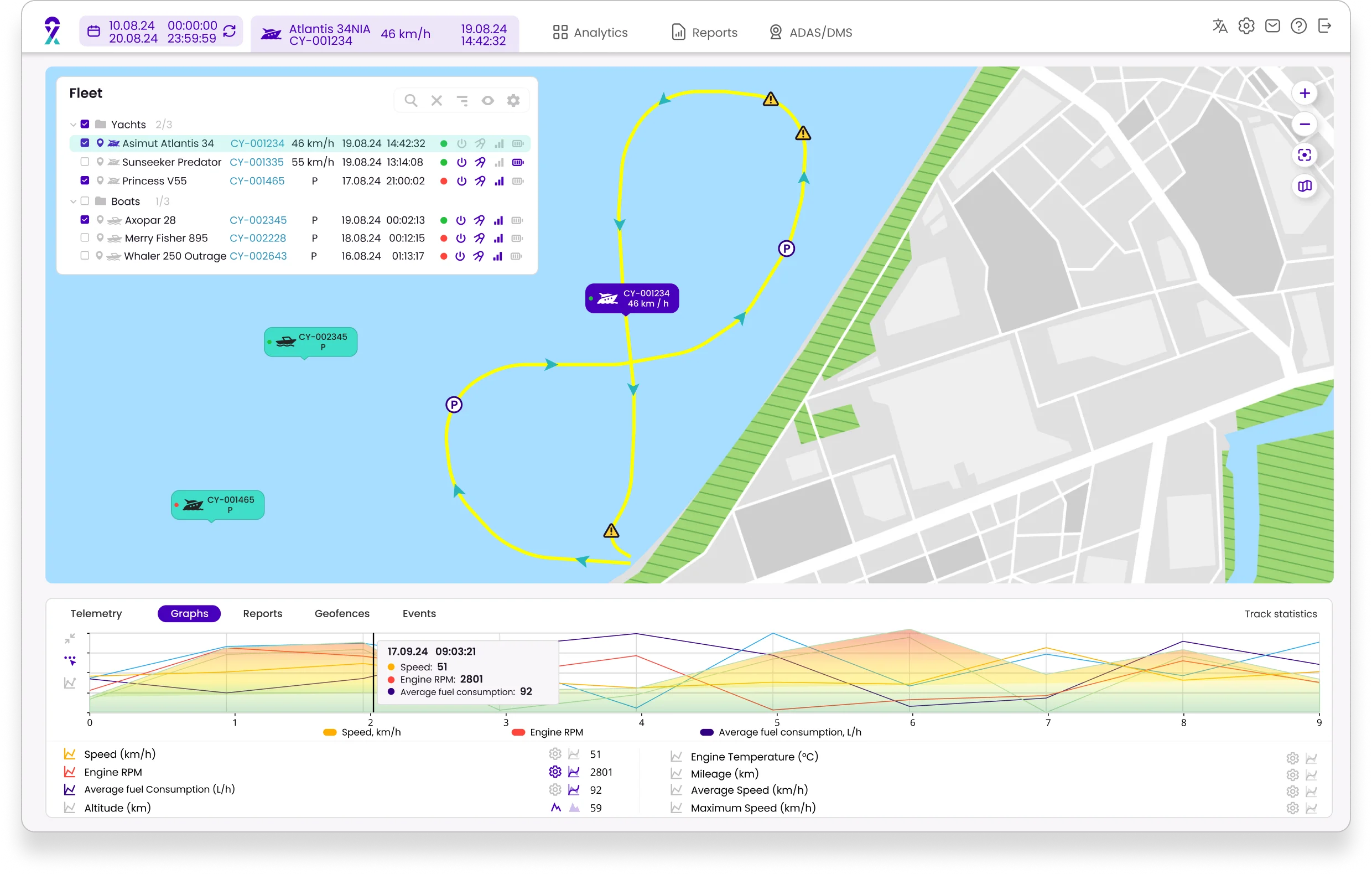Image resolution: width=1372 pixels, height=874 pixels.
Task: Click the map zoom in plus button
Action: coord(1304,93)
